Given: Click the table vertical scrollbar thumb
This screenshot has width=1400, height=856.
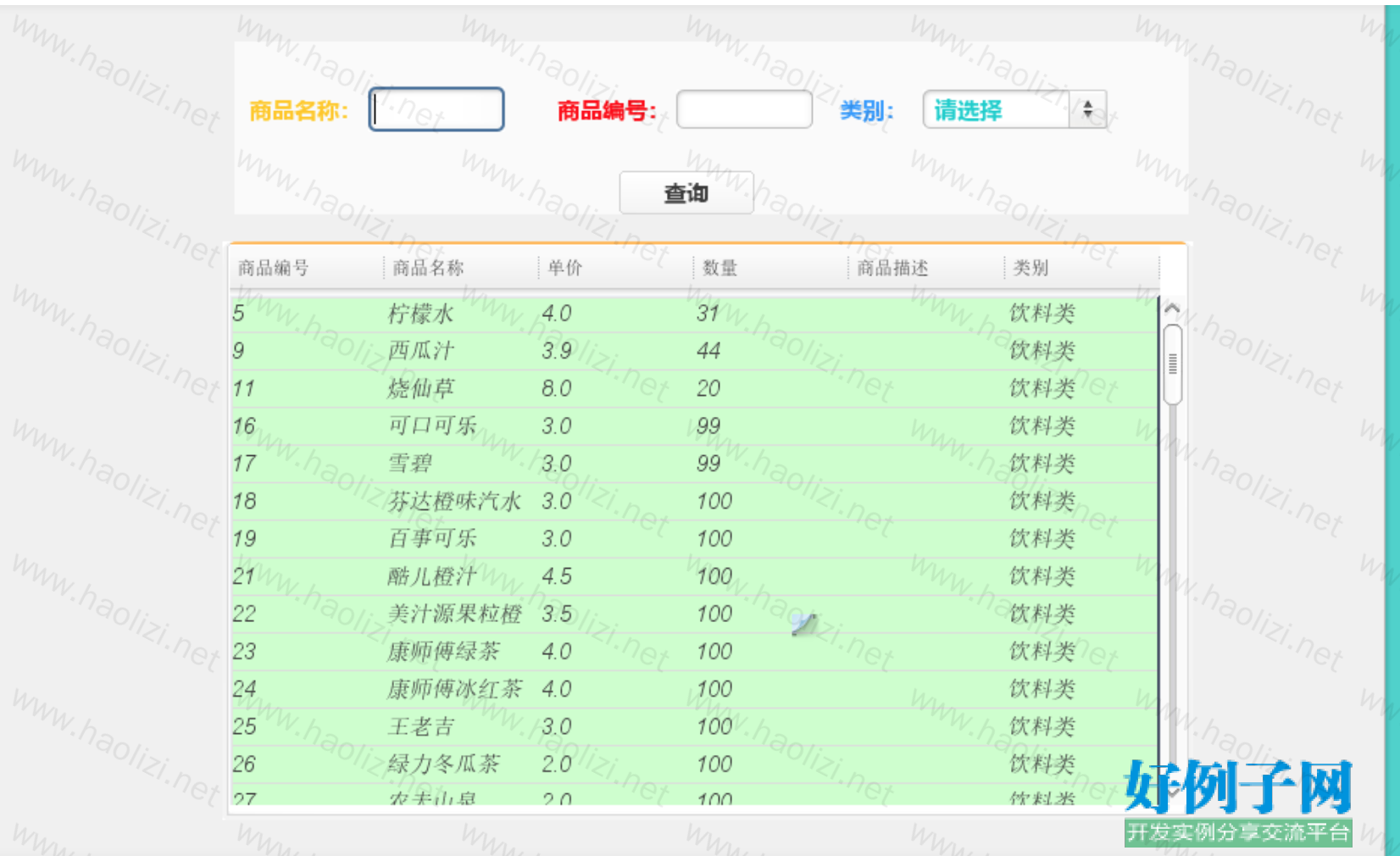Looking at the screenshot, I should pyautogui.click(x=1172, y=364).
